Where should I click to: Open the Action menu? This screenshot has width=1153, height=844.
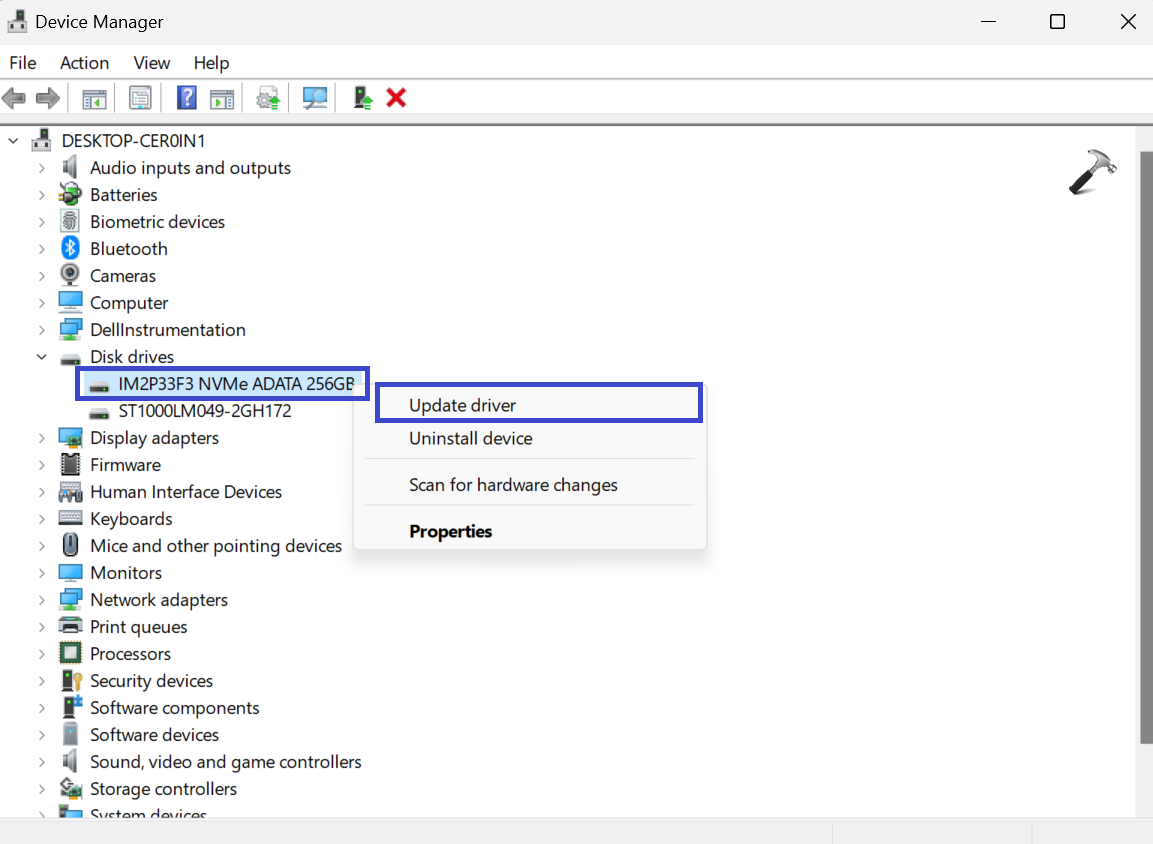tap(84, 63)
